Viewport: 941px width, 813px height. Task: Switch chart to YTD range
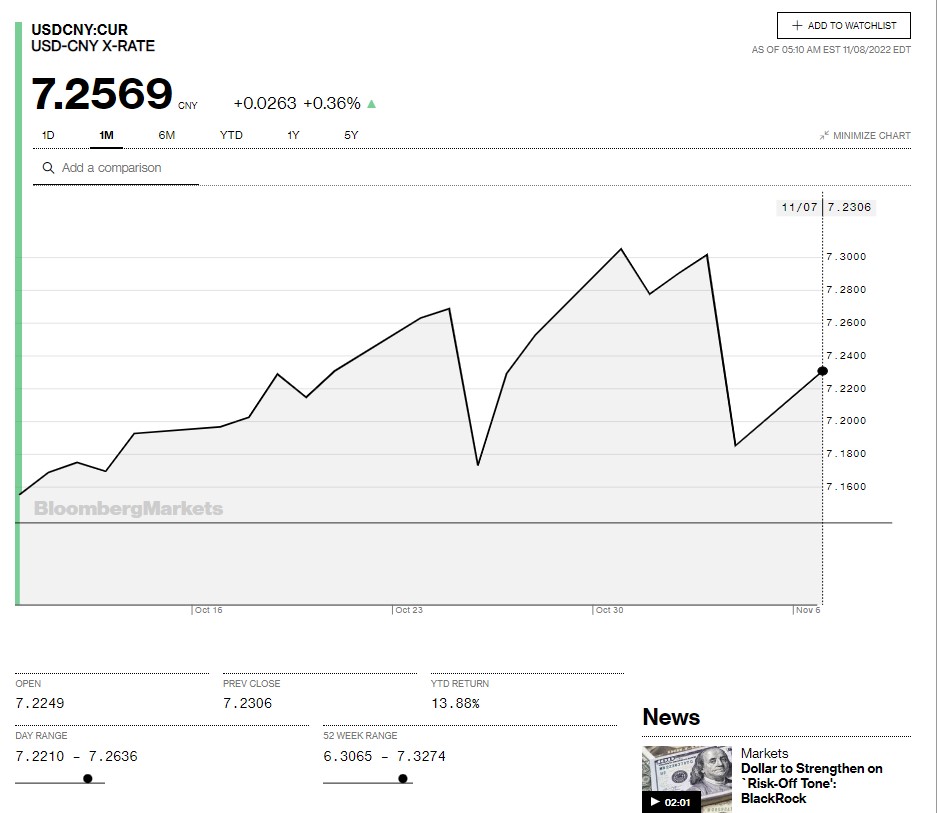(231, 135)
